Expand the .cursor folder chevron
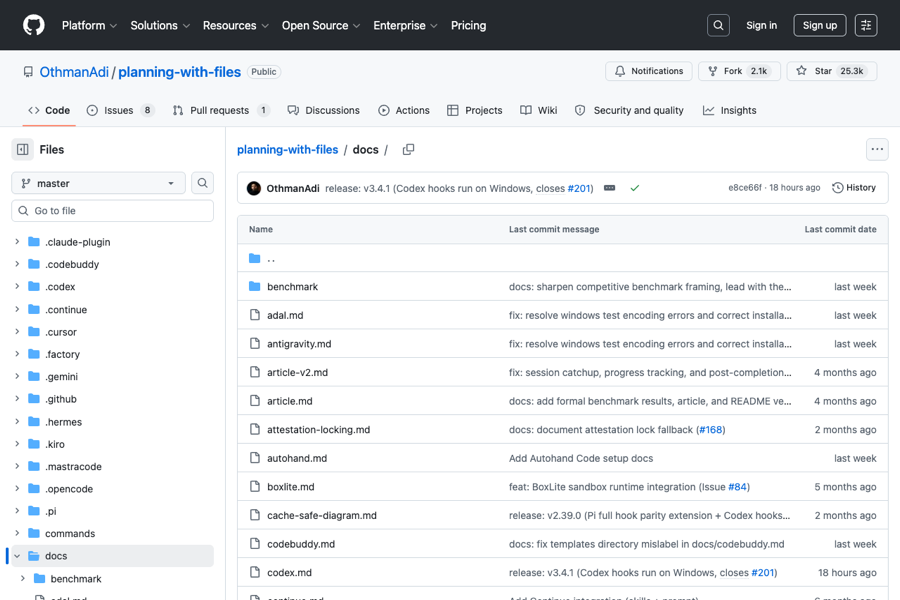 (17, 331)
